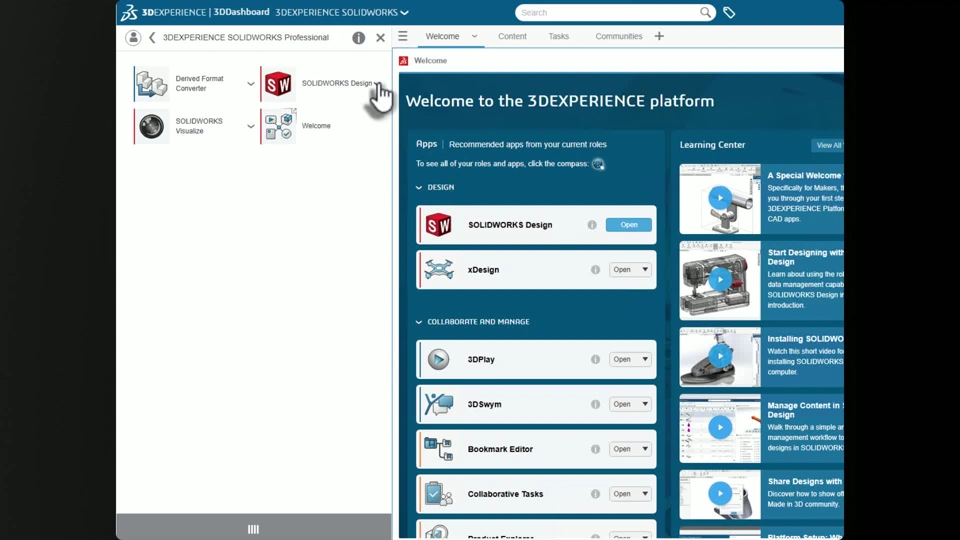Play the Installing SOLIDWORKS video

(x=720, y=356)
